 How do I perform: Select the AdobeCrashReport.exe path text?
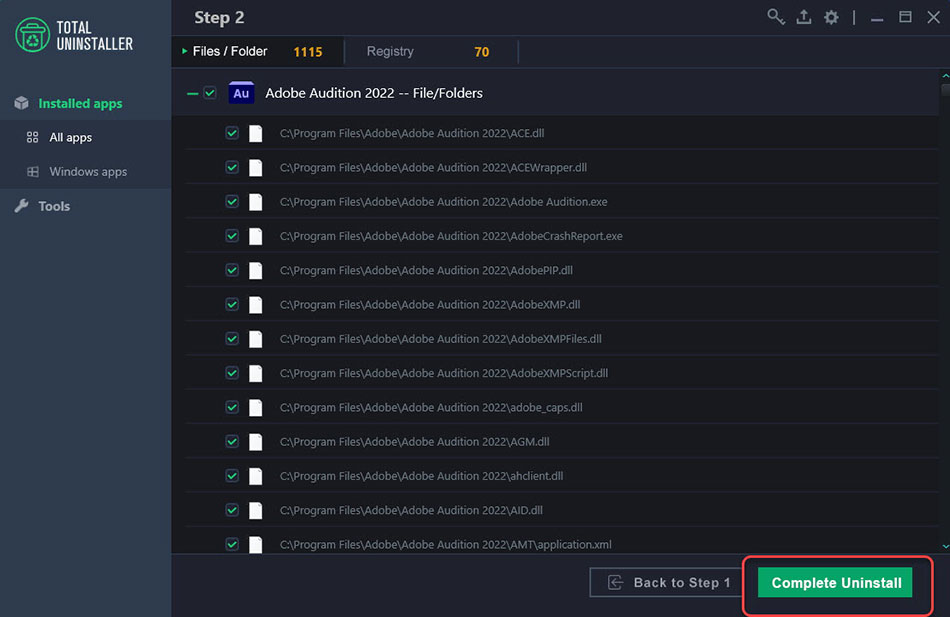click(x=451, y=236)
